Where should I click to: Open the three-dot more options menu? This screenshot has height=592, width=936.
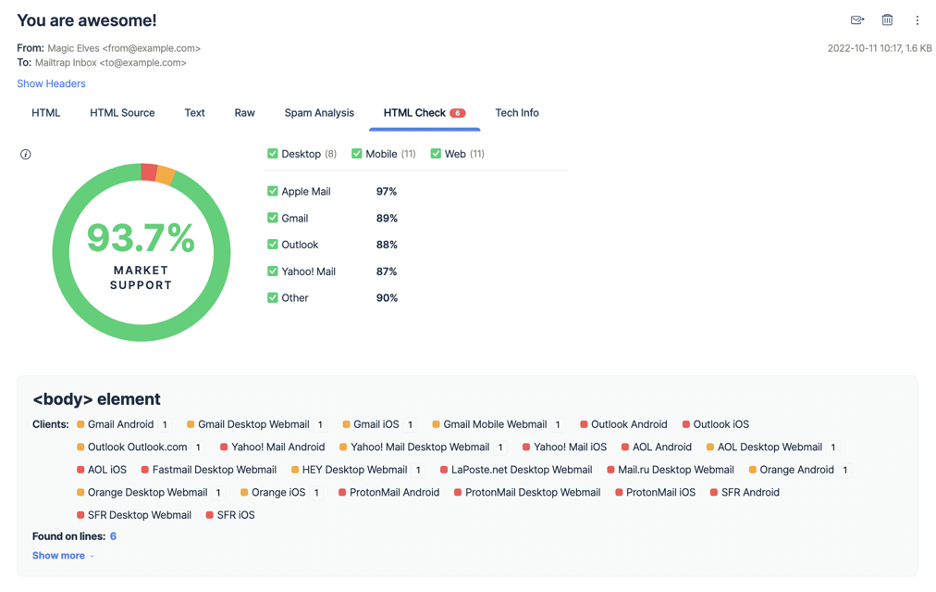pos(917,20)
